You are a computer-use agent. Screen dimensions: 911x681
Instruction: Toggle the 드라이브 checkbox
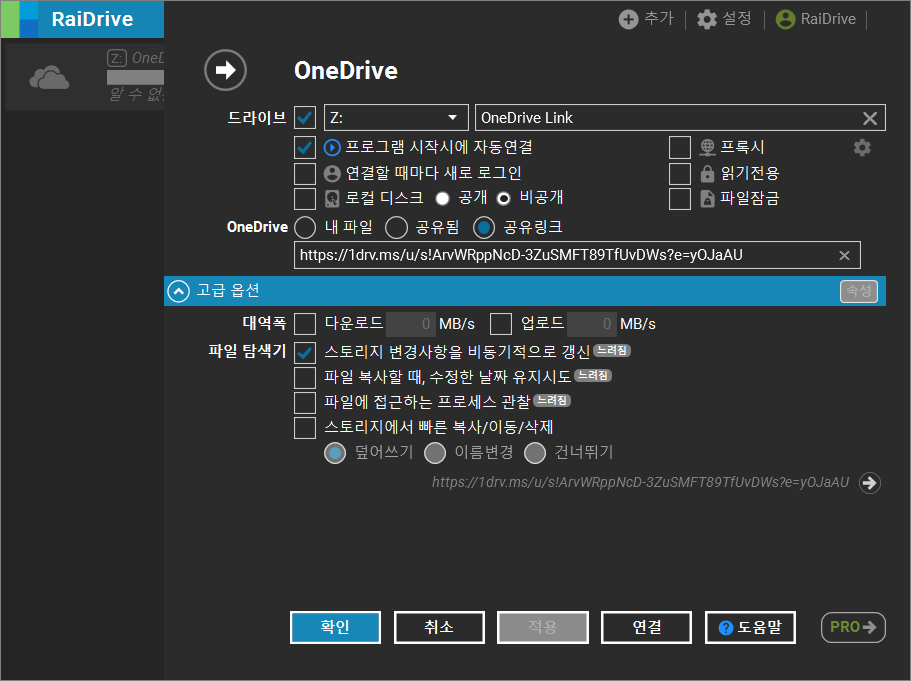305,117
